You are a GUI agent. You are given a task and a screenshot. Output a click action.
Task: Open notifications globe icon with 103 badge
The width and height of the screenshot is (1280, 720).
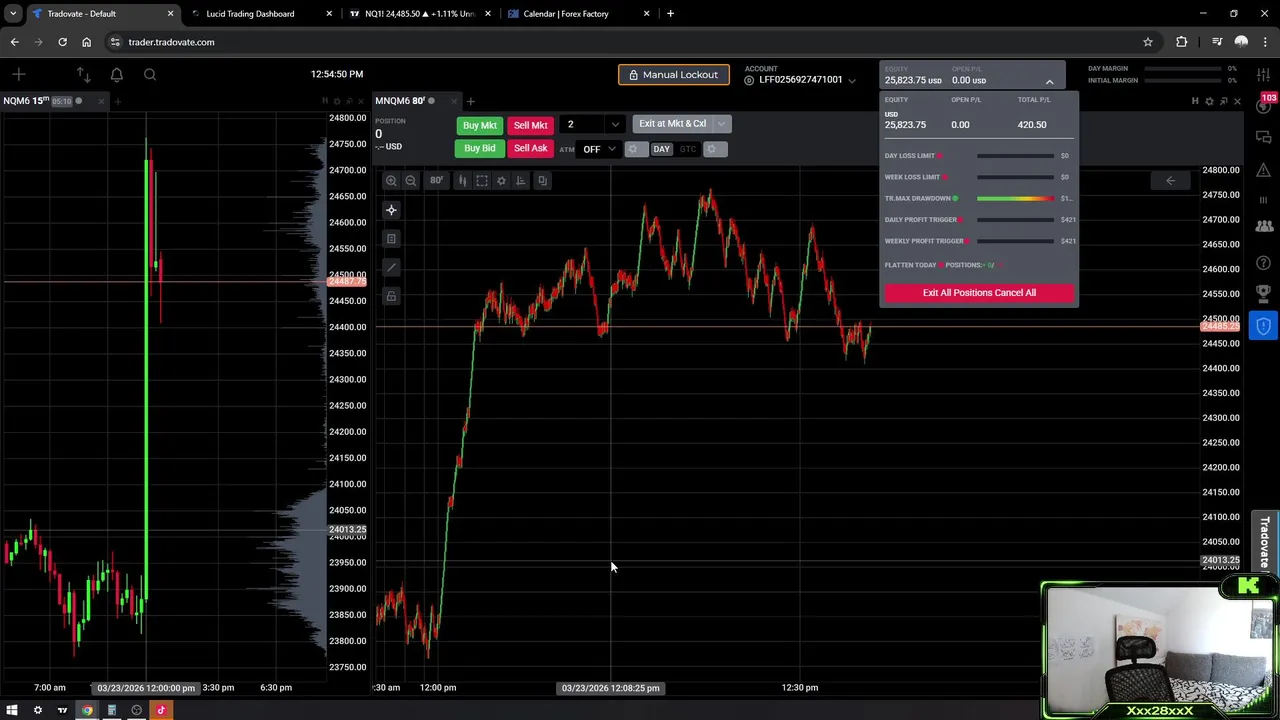1264,106
